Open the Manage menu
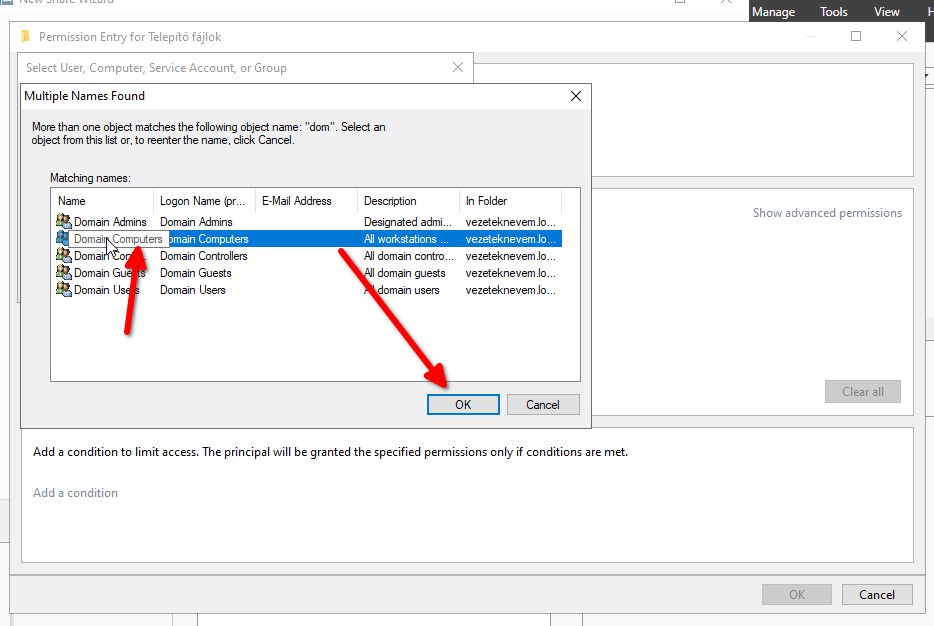The height and width of the screenshot is (626, 934). pos(773,12)
